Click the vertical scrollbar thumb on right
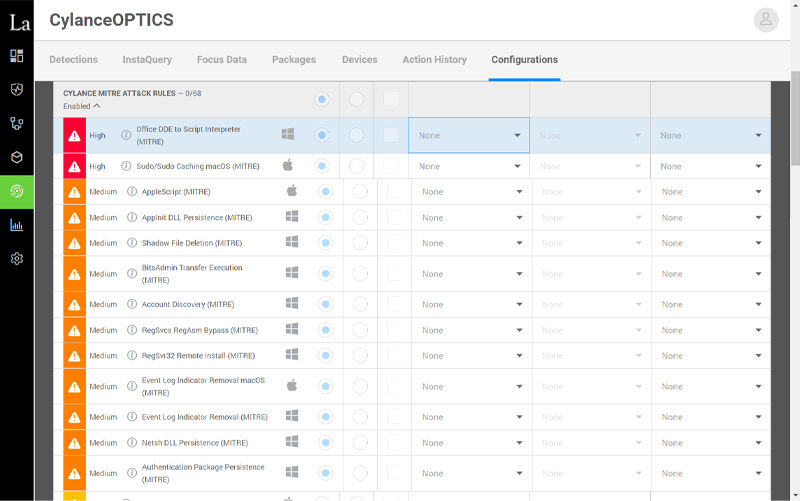 795,118
